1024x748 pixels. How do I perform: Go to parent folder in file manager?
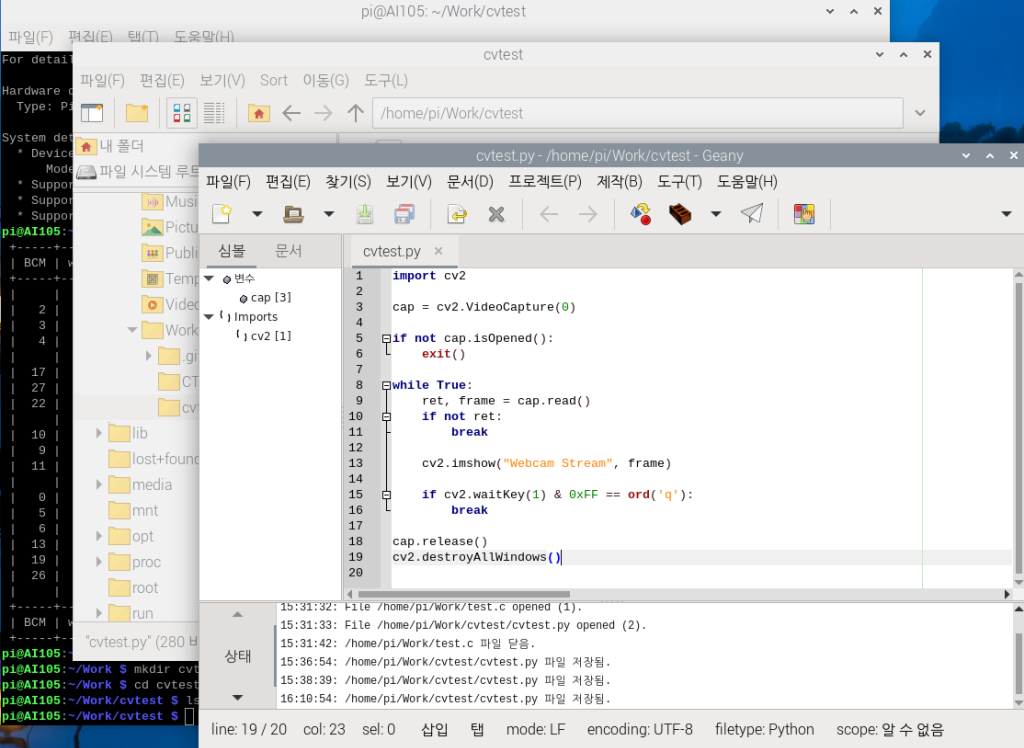[355, 113]
